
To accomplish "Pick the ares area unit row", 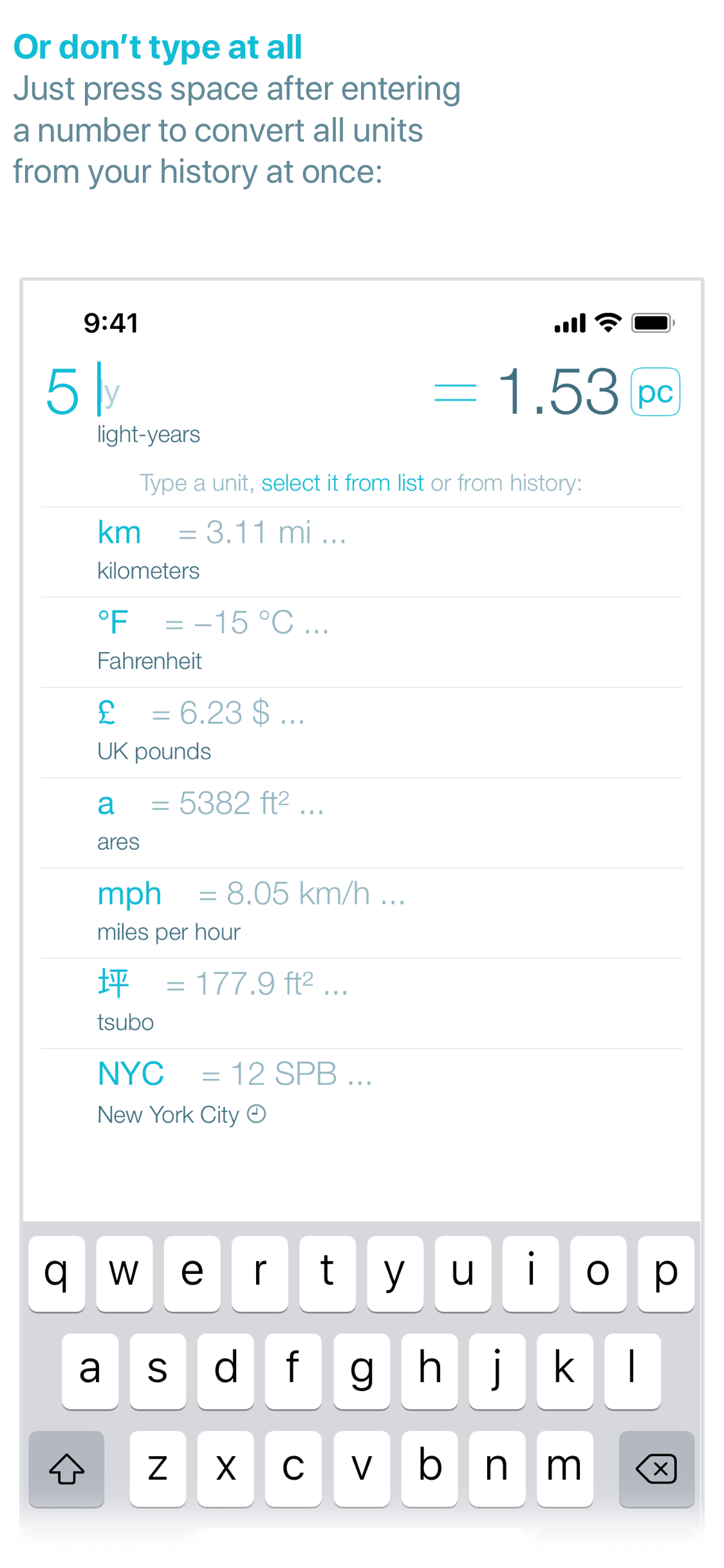I will click(x=362, y=823).
